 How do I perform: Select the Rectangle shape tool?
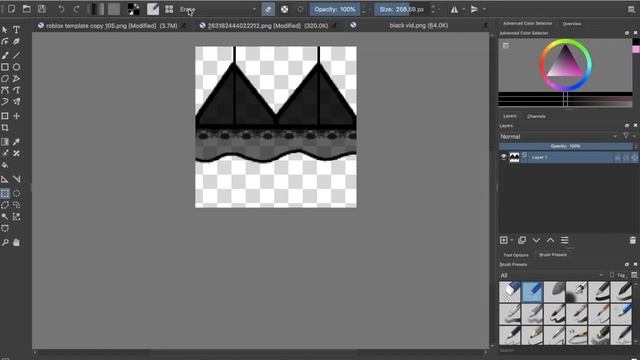point(5,67)
